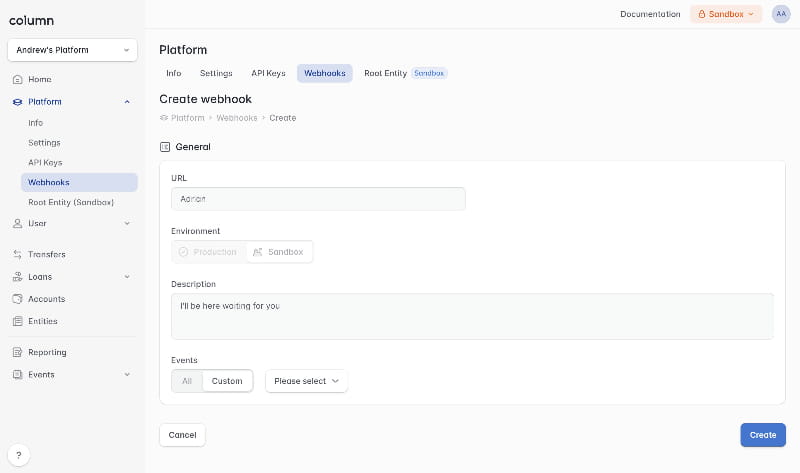This screenshot has width=800, height=473.
Task: Click the Accounts icon in sidebar
Action: pyautogui.click(x=17, y=299)
